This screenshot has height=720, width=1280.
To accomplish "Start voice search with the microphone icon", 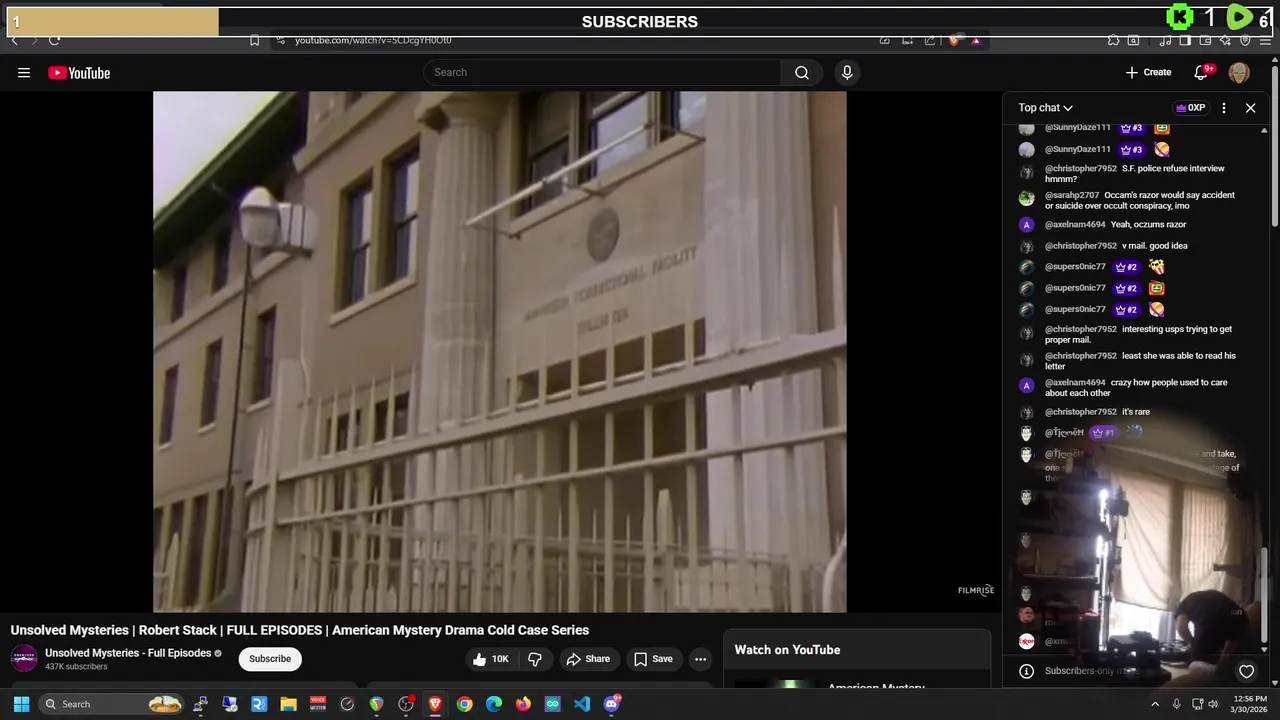I will tap(847, 72).
